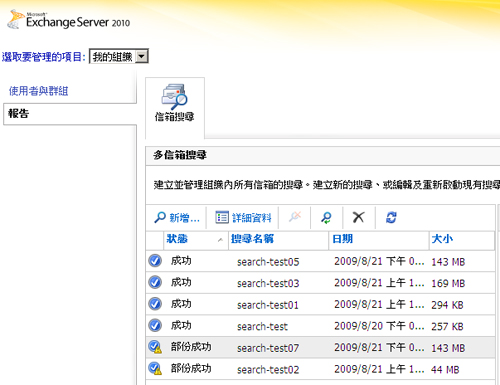Sort by 日期 date column header
Image resolution: width=500 pixels, height=385 pixels.
379,239
